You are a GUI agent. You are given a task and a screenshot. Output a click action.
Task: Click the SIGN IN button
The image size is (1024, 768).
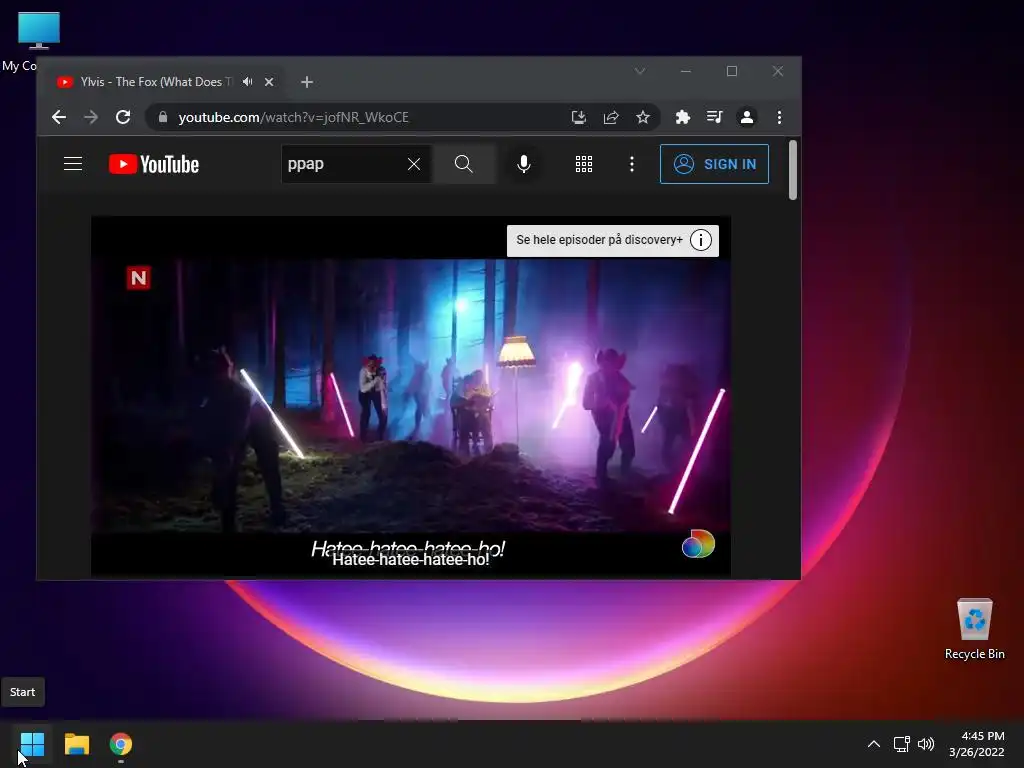[714, 164]
